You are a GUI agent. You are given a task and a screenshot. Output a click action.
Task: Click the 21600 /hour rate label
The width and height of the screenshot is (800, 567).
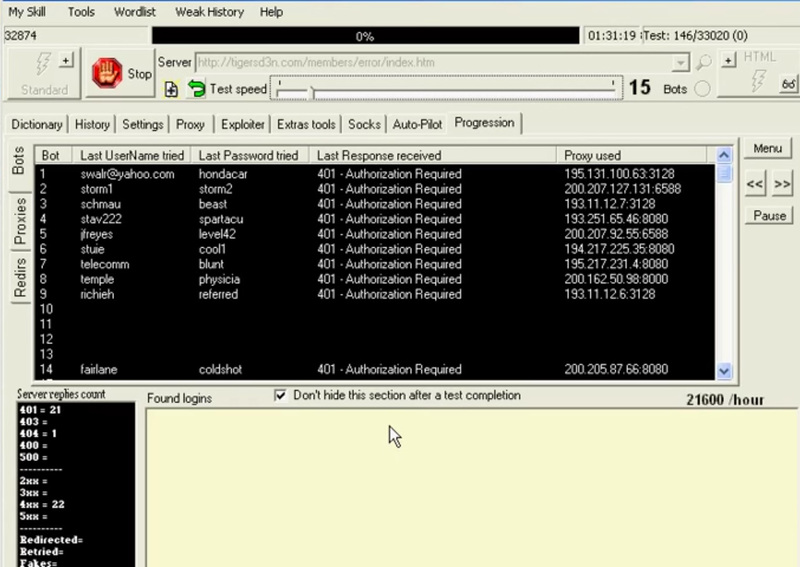click(724, 400)
